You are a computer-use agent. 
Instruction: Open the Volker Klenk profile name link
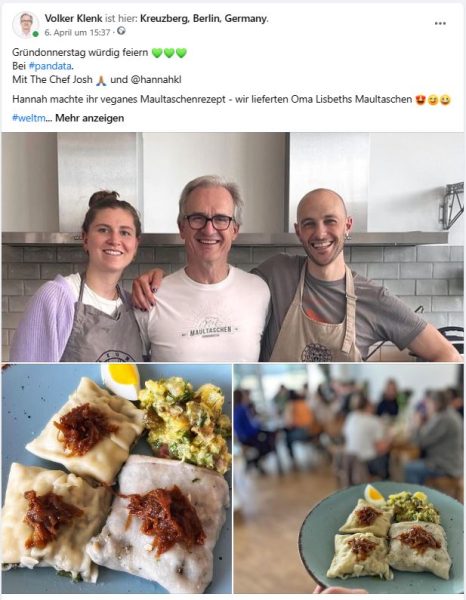tap(73, 18)
